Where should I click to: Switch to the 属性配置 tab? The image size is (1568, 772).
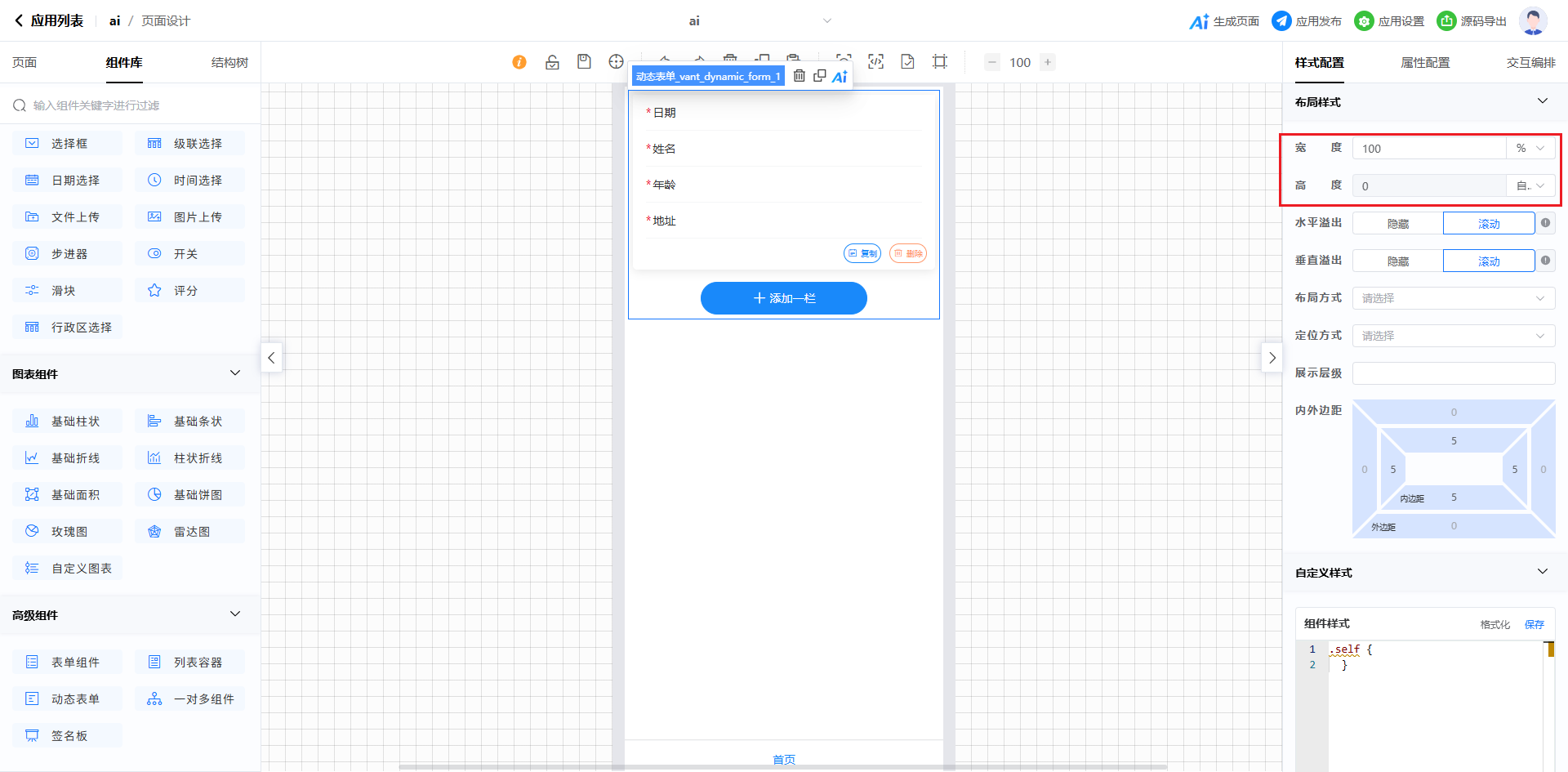tap(1425, 63)
